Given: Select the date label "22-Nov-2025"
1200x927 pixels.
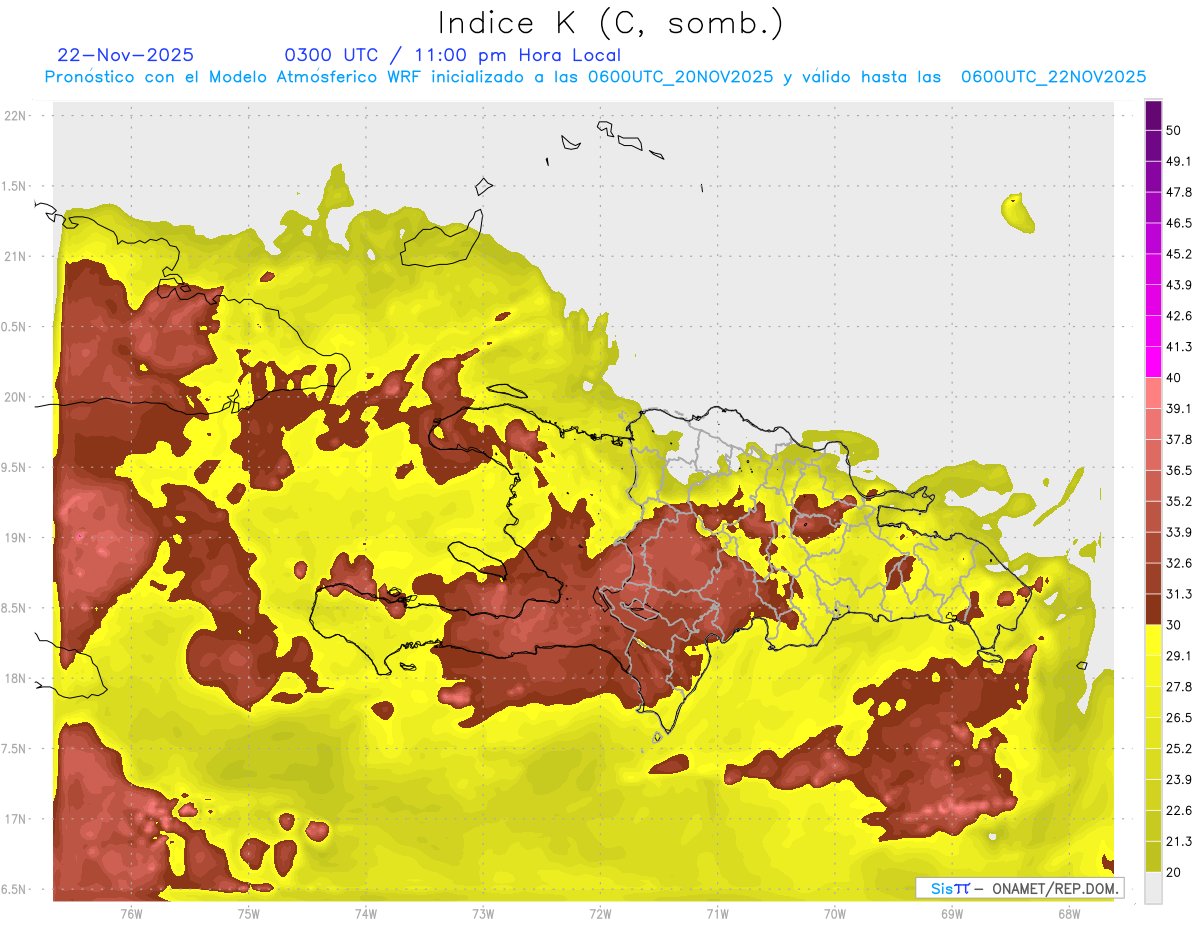Looking at the screenshot, I should (x=126, y=55).
